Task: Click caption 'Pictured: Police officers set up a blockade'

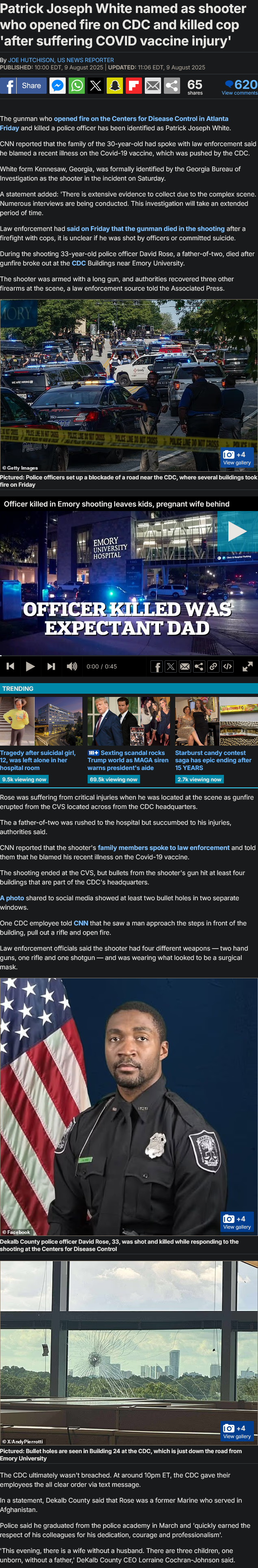Action: pyautogui.click(x=128, y=481)
